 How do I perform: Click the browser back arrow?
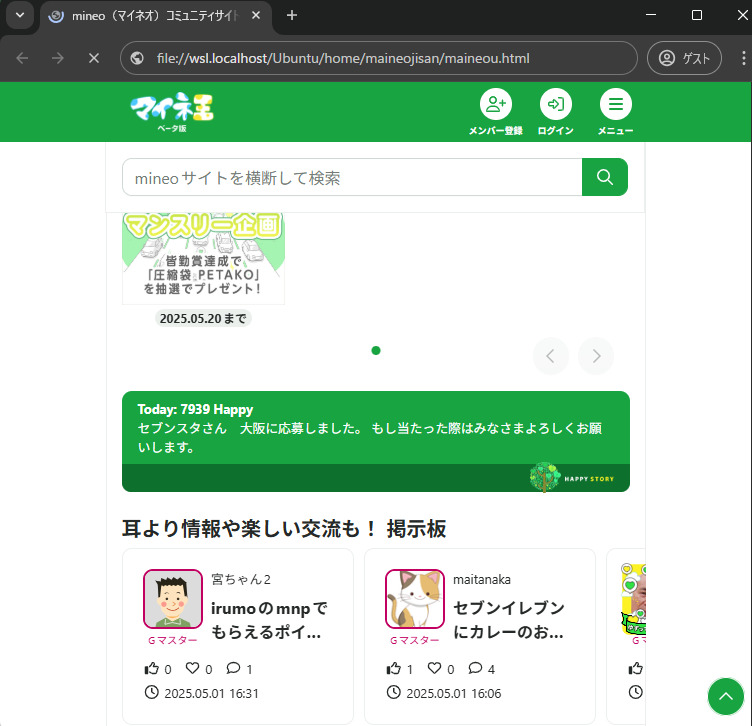click(x=22, y=58)
